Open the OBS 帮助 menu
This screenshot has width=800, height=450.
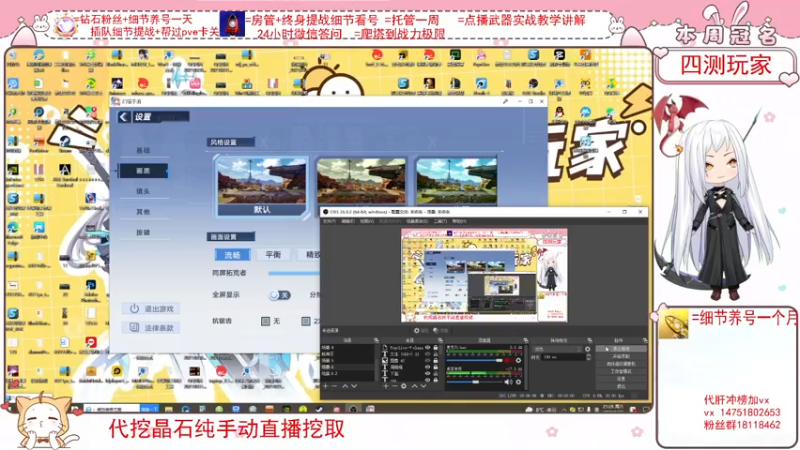tap(459, 221)
